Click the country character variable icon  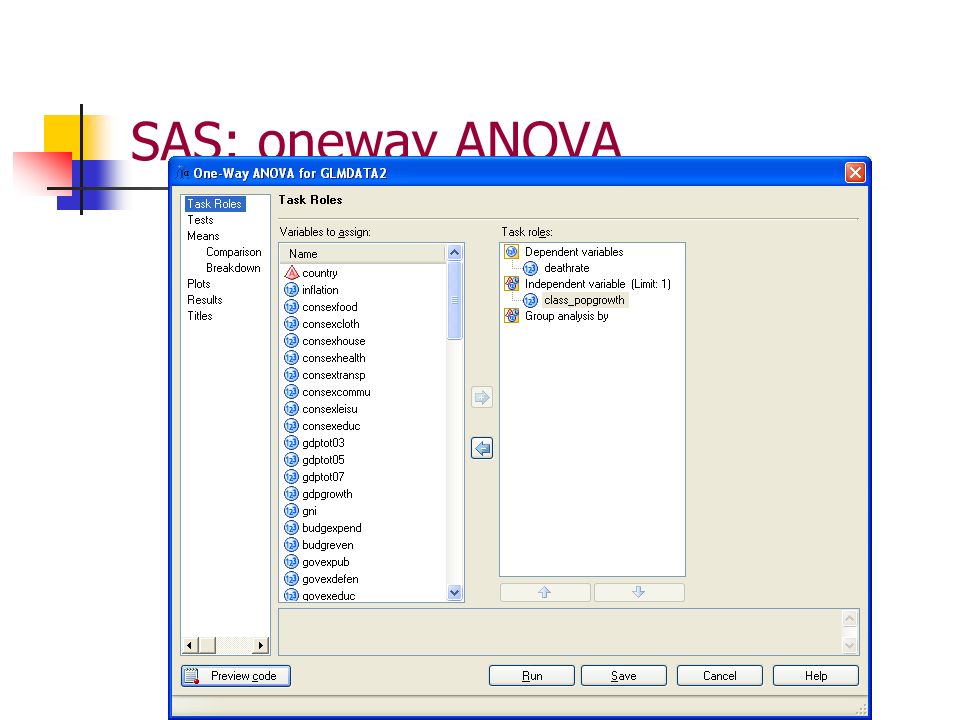click(291, 272)
